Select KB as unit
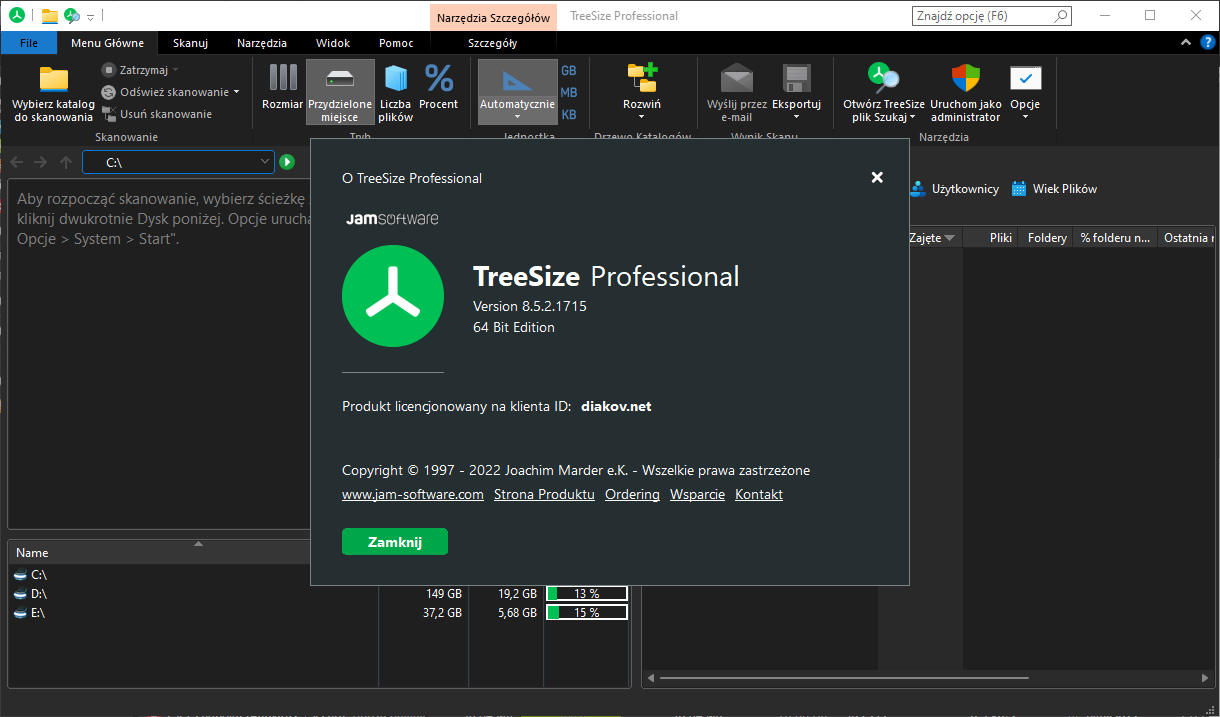1220x717 pixels. [x=569, y=114]
